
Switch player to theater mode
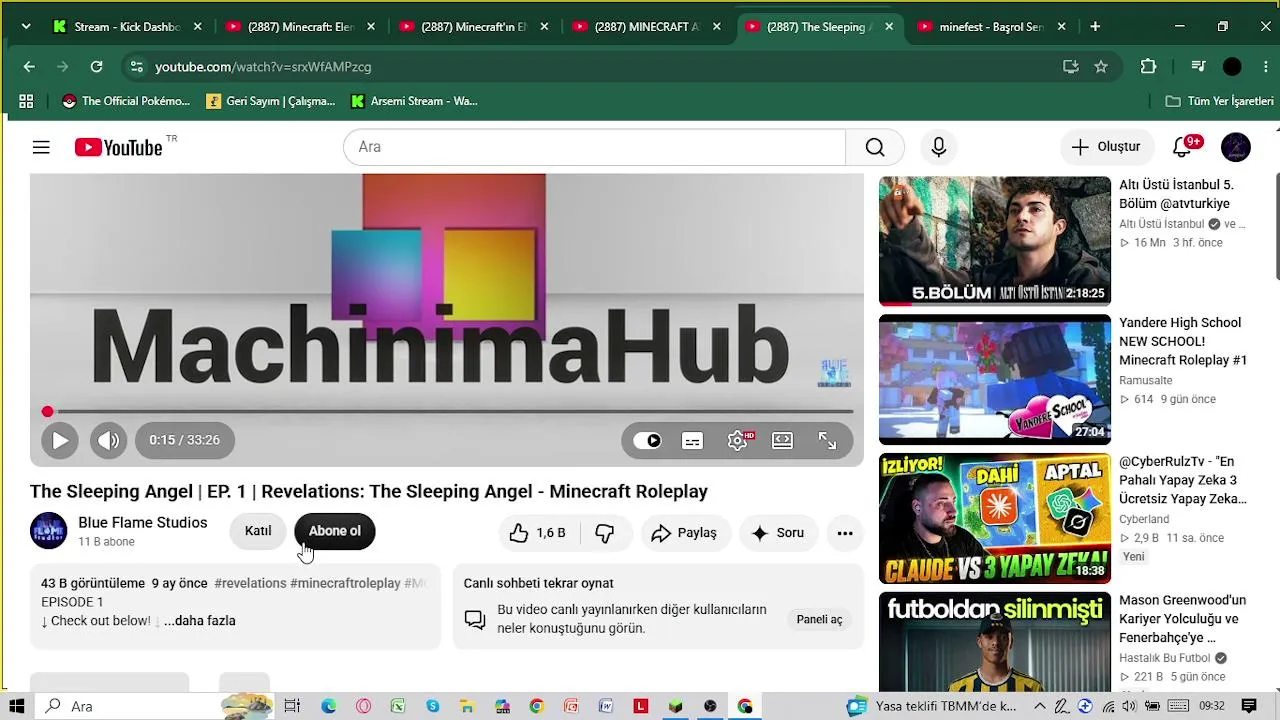point(782,440)
